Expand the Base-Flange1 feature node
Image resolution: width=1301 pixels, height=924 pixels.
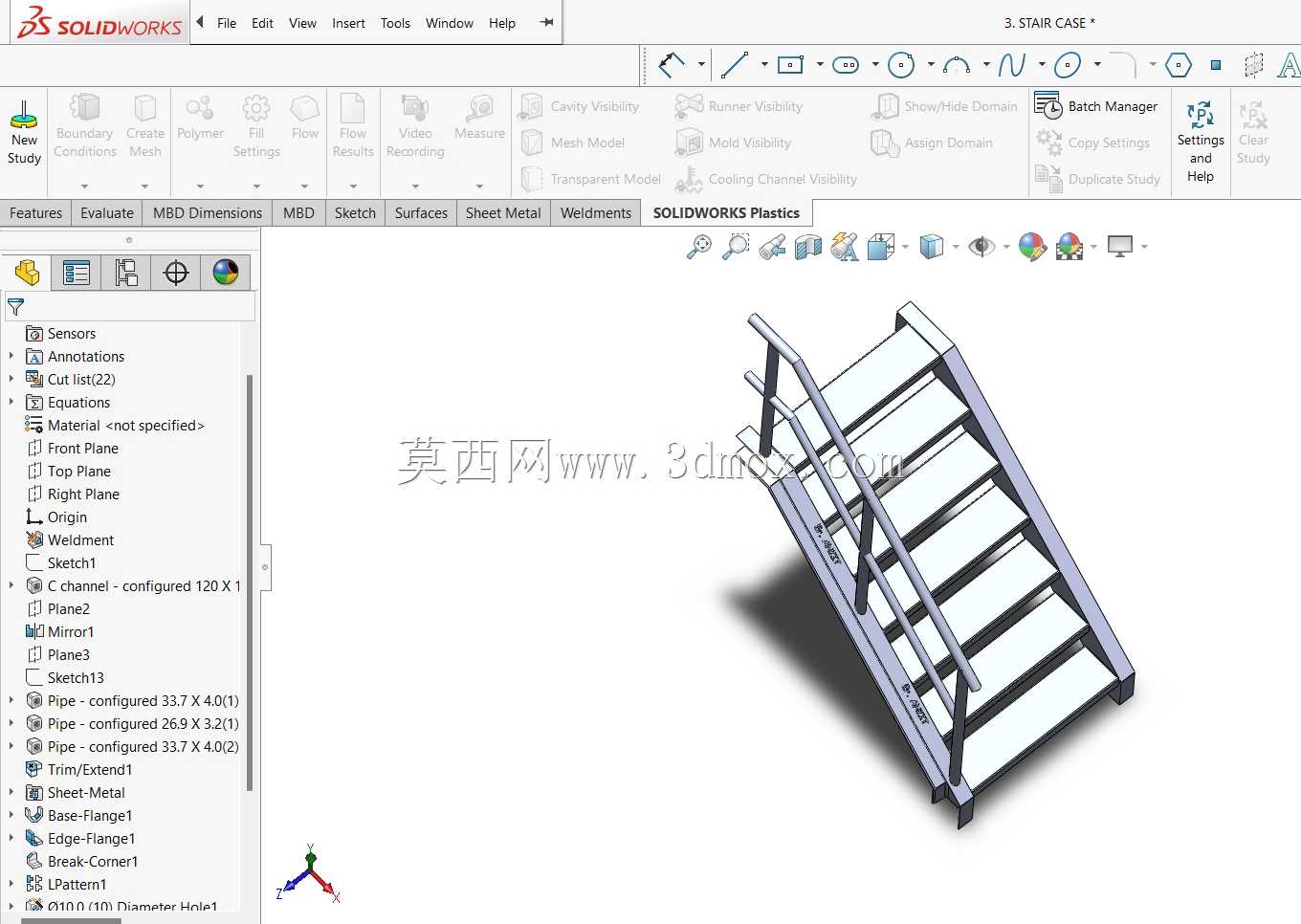11,815
